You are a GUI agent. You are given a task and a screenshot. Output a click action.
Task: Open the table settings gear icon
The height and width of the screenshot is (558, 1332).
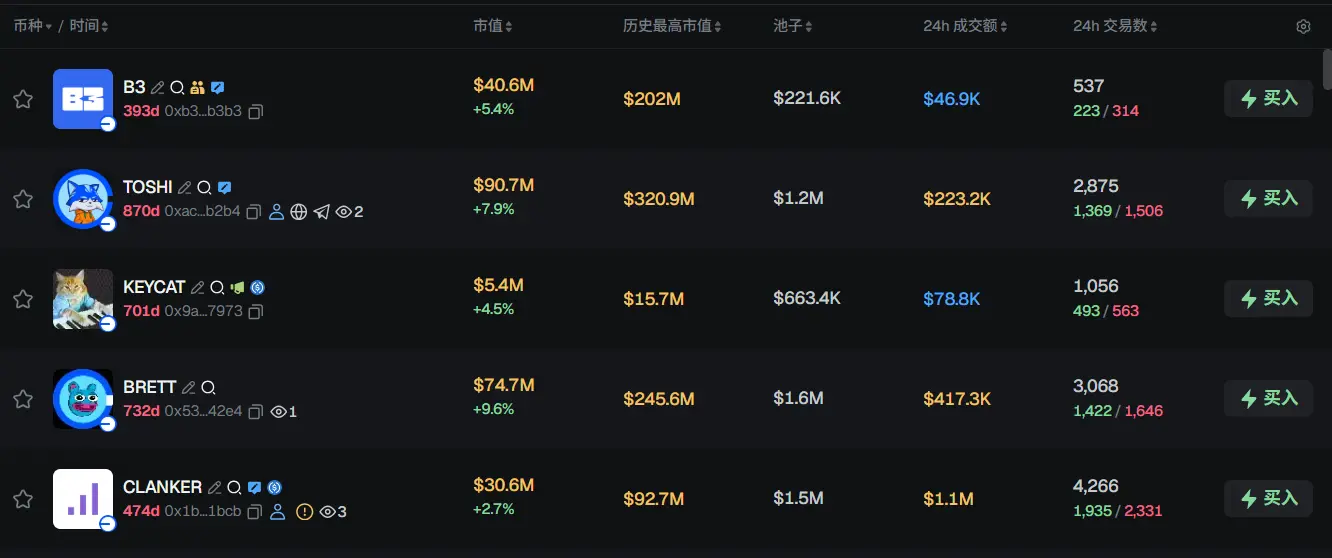(1303, 27)
